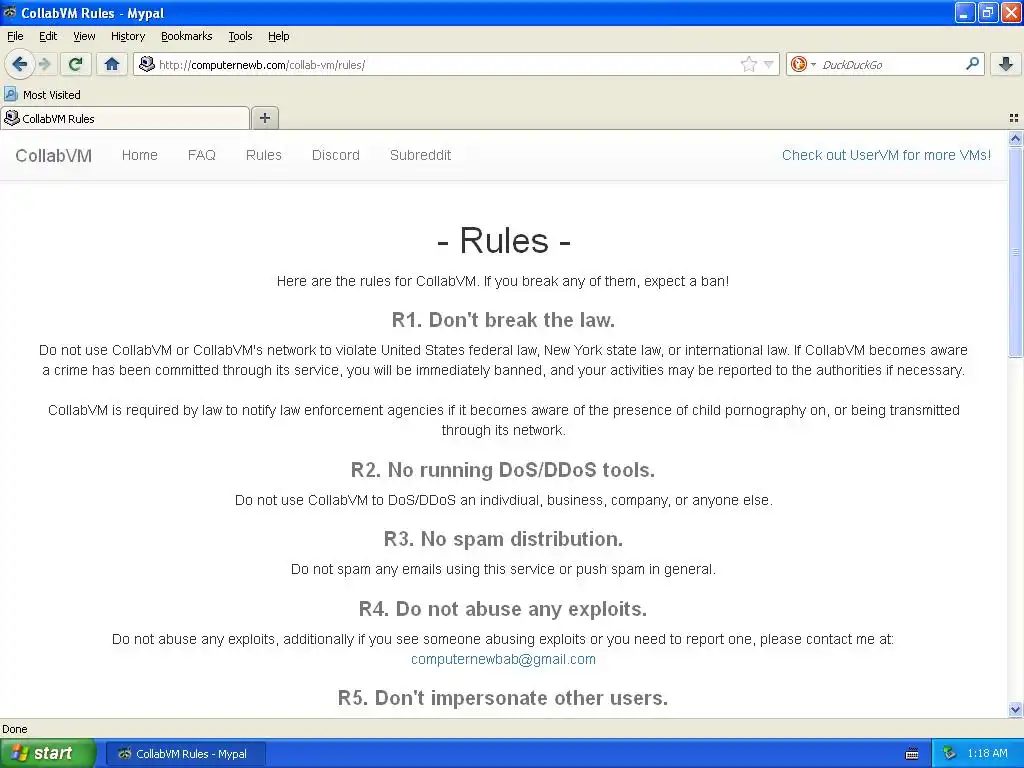Viewport: 1024px width, 768px height.
Task: Click the computernewbab@gmail.com email link
Action: tap(504, 660)
